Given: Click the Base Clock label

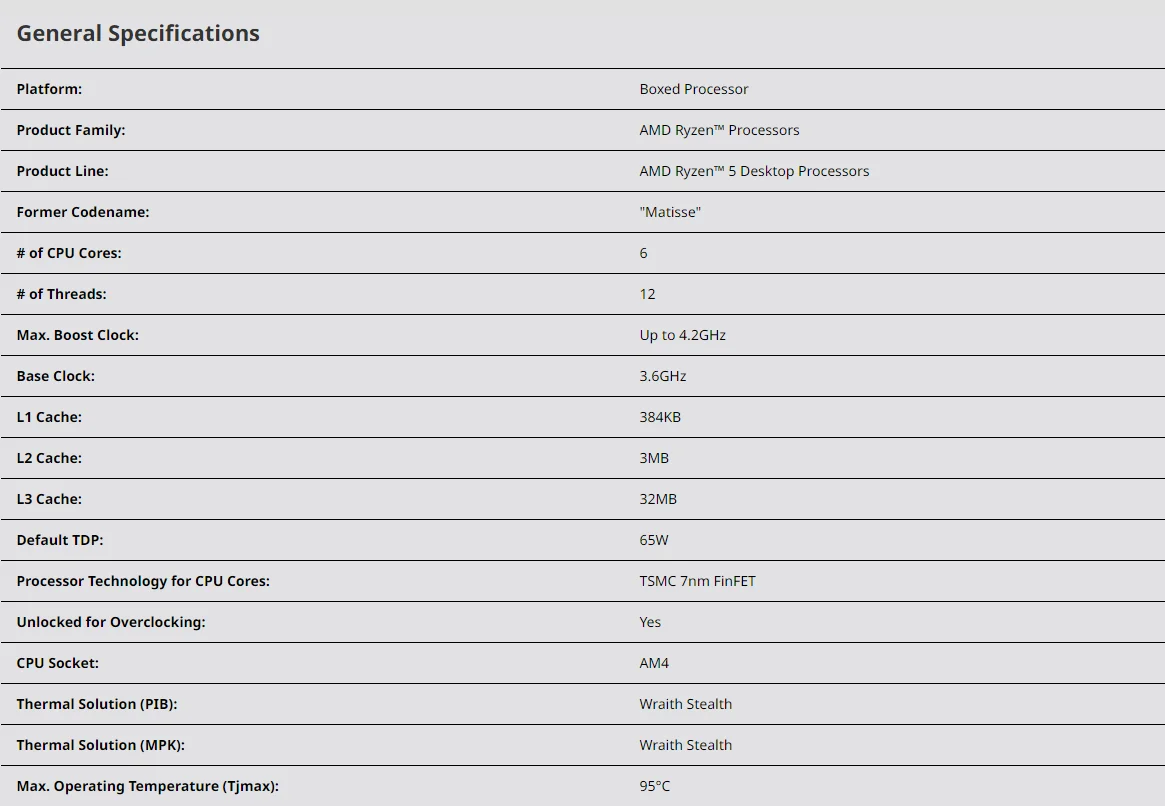Looking at the screenshot, I should coord(56,376).
